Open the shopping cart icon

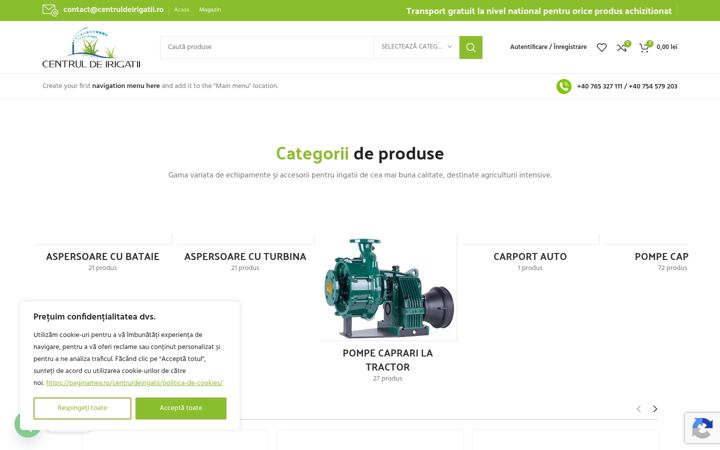[644, 47]
